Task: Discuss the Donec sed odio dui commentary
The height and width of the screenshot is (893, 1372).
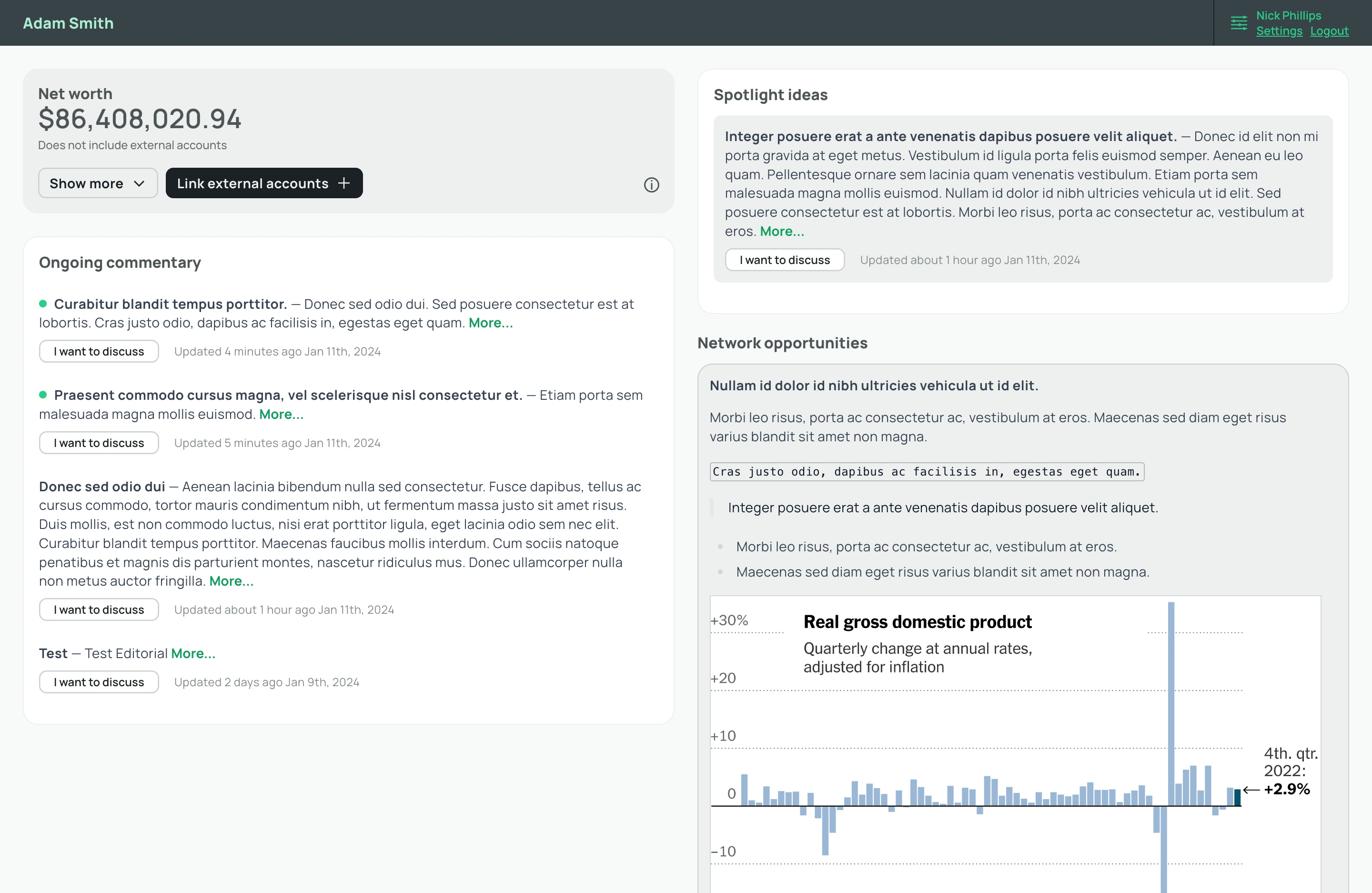Action: pyautogui.click(x=99, y=610)
